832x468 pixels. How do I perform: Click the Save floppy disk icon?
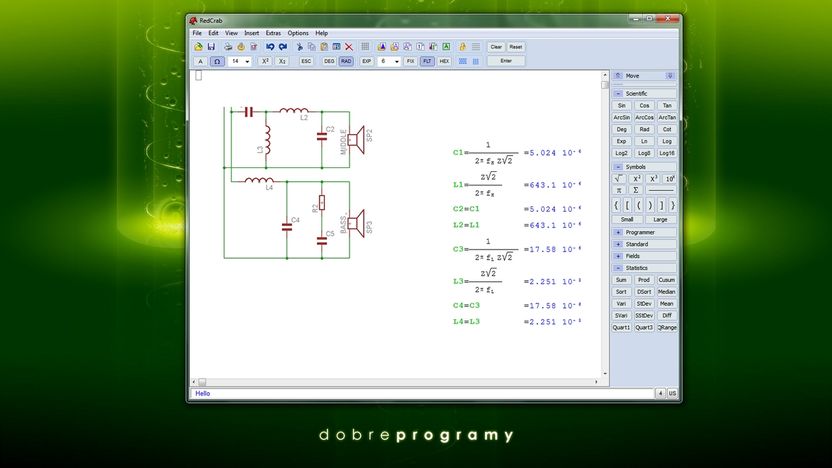[x=211, y=47]
